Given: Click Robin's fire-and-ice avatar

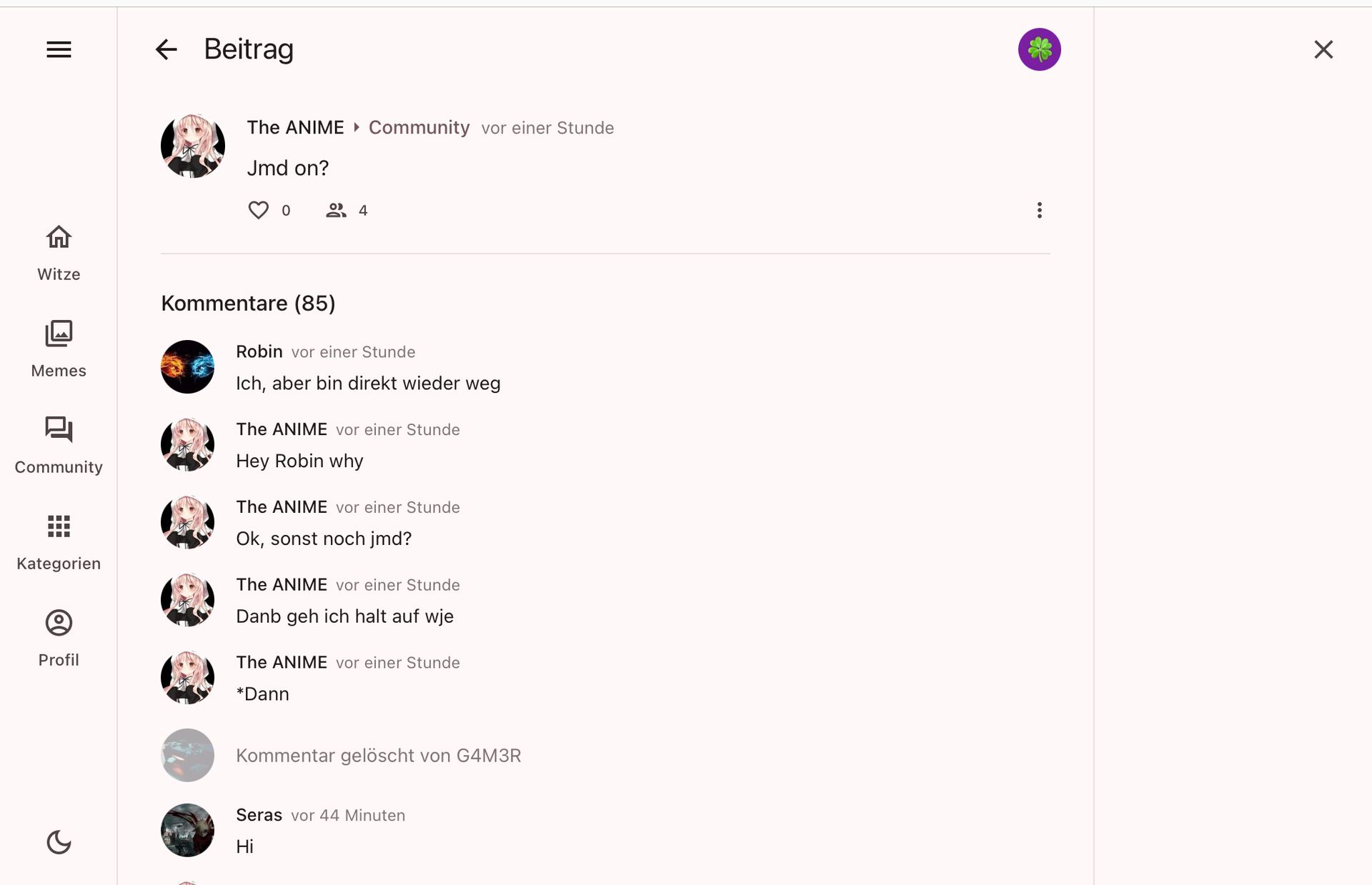Looking at the screenshot, I should point(187,366).
